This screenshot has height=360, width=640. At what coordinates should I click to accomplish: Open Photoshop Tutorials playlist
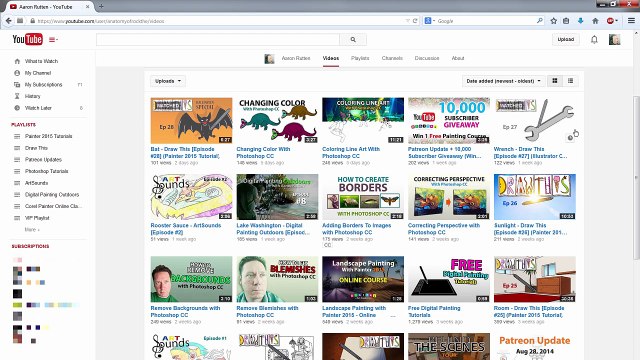(47, 171)
